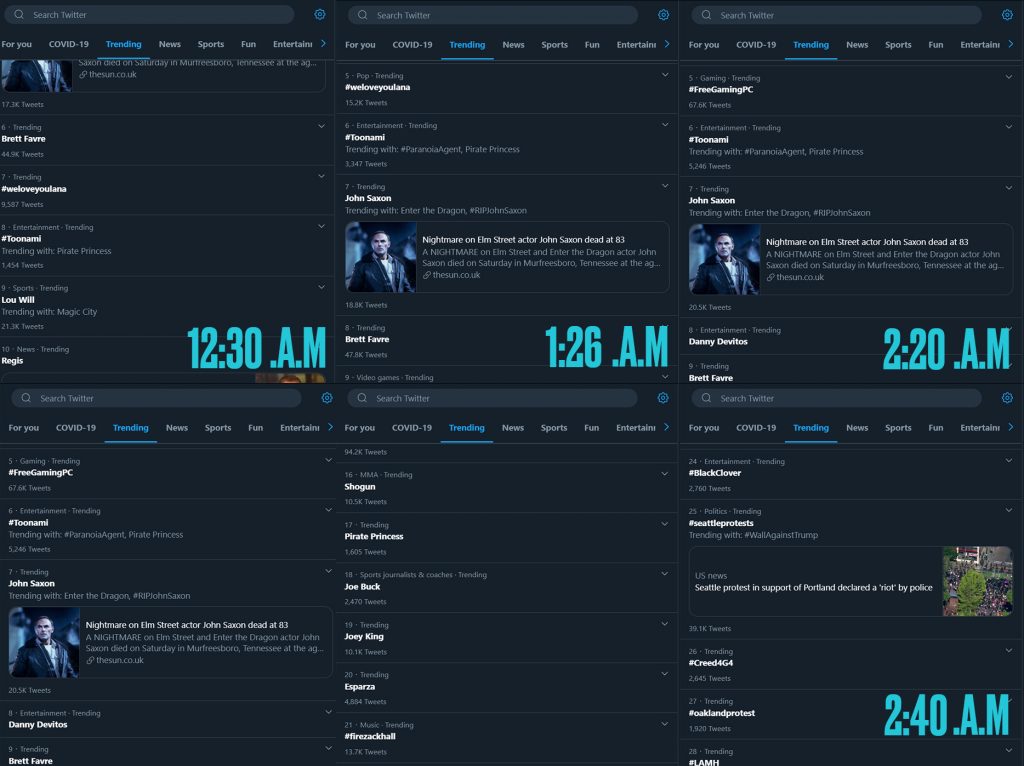1024x766 pixels.
Task: Open chevron menu on #seattleprotests trend
Action: 1009,510
